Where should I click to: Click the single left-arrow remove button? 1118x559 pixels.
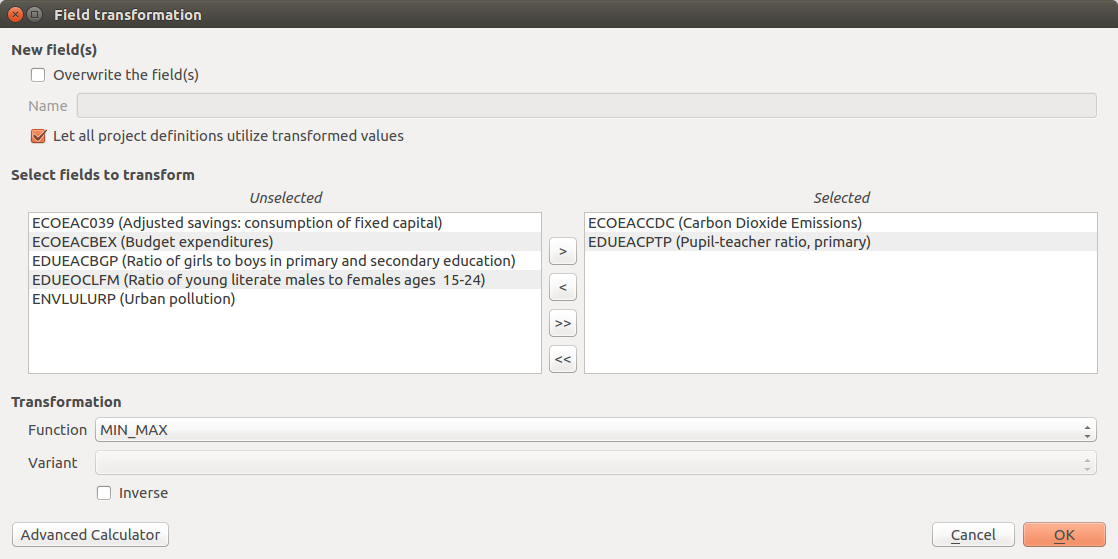[563, 288]
